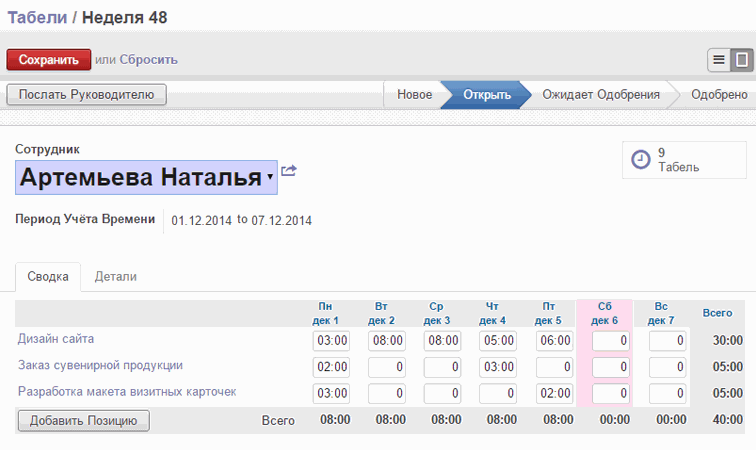
Task: Edit Дизайн сайта Saturday hours field
Action: pyautogui.click(x=611, y=341)
